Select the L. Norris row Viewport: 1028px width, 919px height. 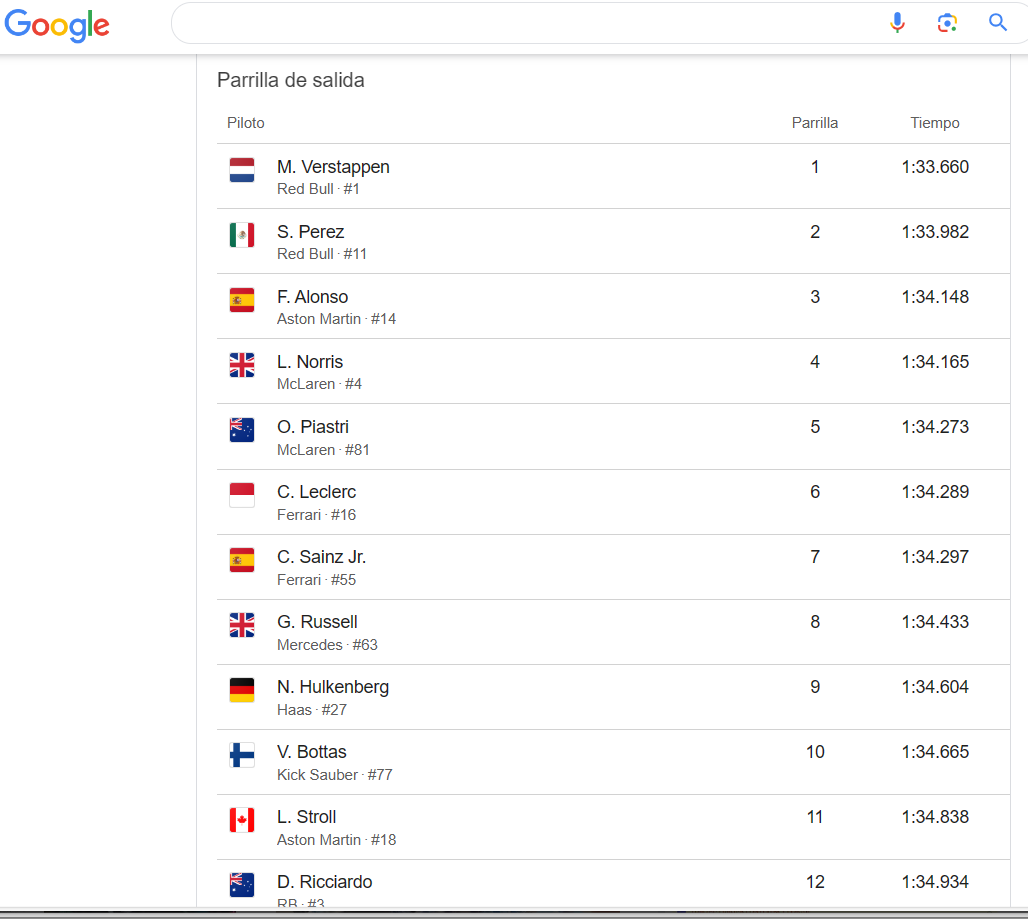613,371
